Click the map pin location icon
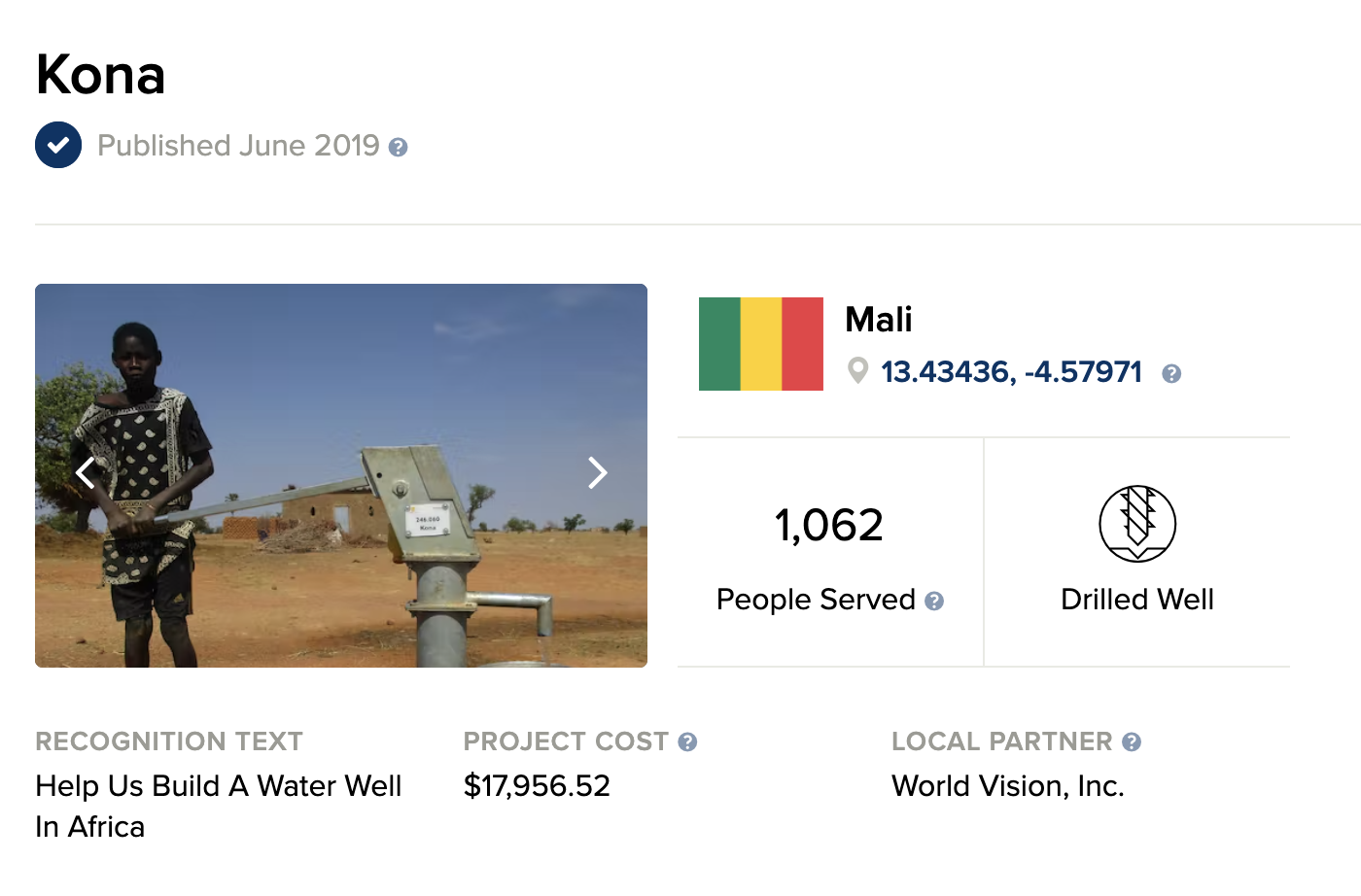 point(857,370)
